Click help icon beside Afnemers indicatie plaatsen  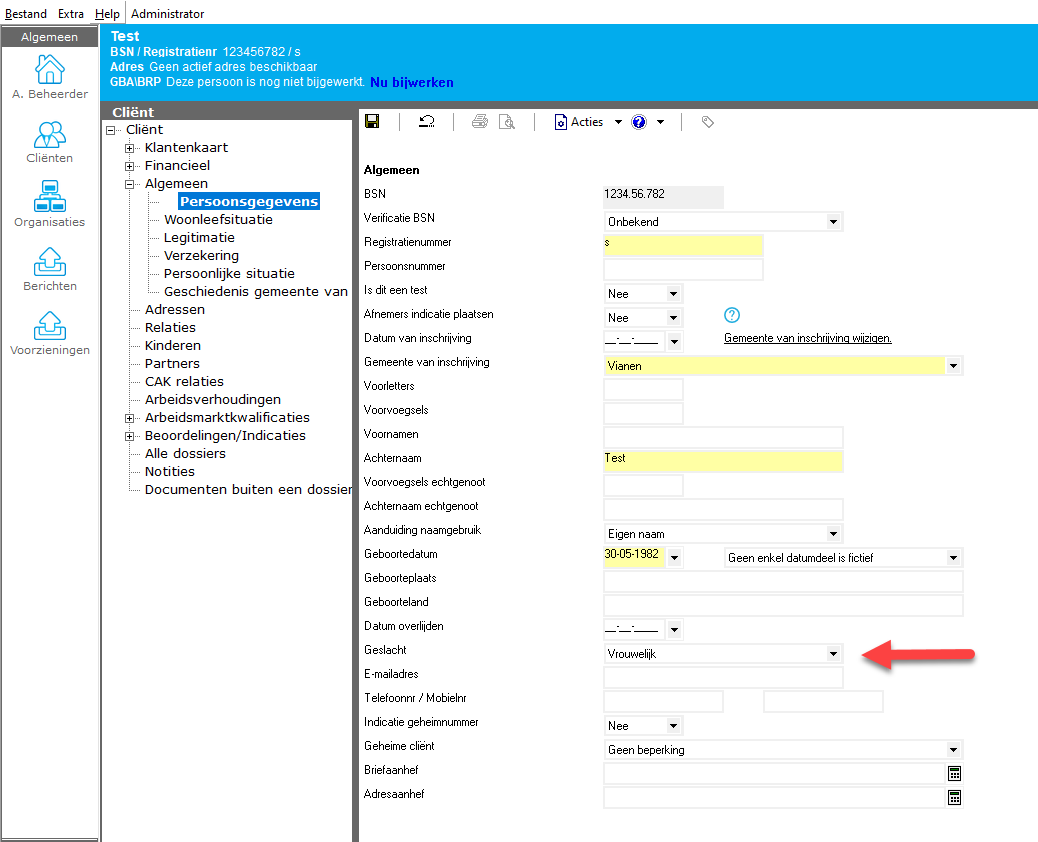(731, 316)
